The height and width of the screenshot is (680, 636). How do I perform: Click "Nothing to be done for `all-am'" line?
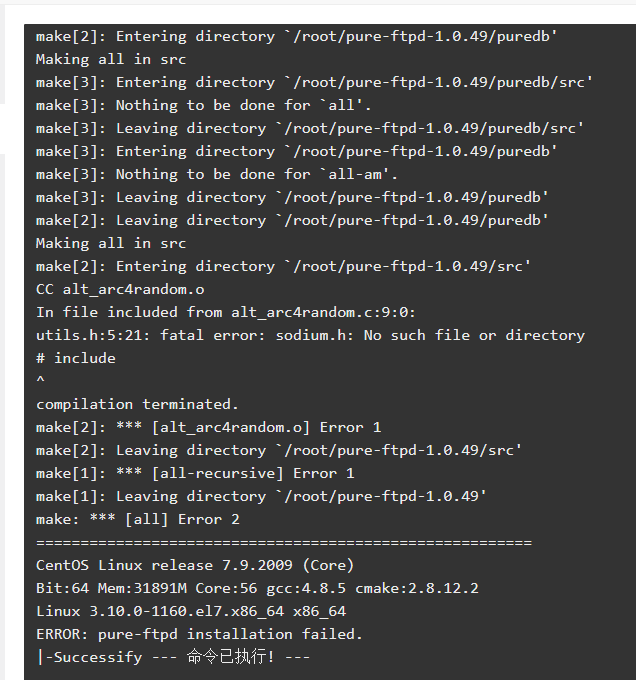[217, 174]
